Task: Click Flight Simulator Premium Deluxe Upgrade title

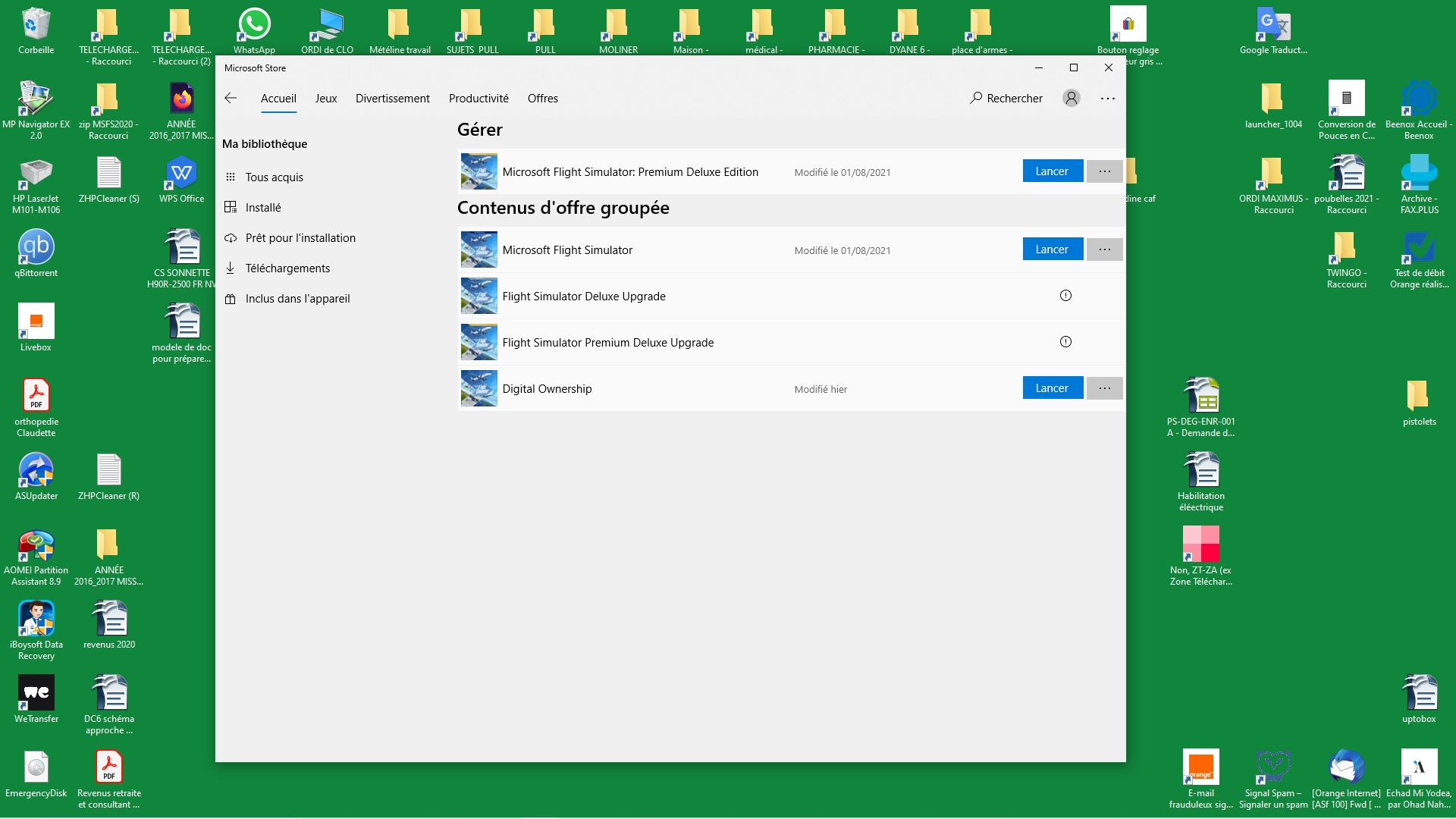Action: 608,343
